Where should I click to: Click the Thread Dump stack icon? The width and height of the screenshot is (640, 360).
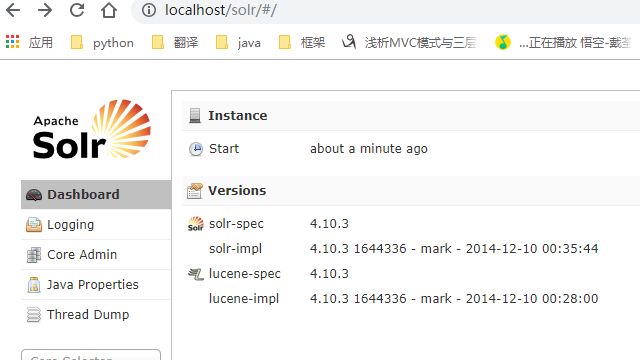34,315
